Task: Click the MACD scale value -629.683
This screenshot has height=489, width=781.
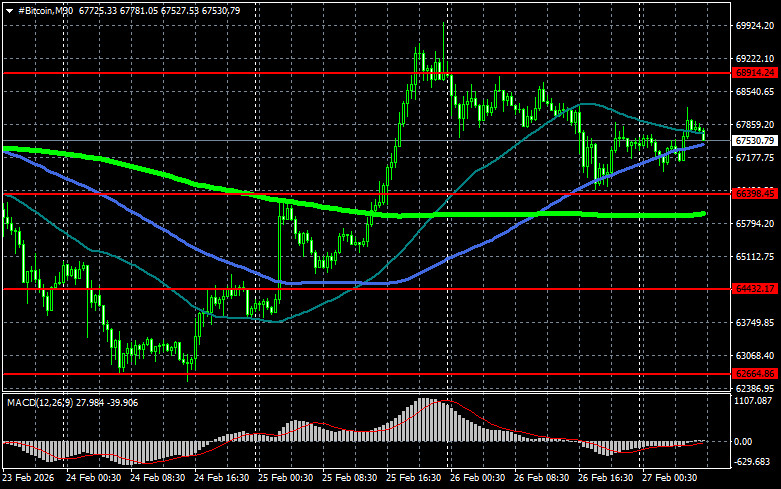Action: coord(752,462)
